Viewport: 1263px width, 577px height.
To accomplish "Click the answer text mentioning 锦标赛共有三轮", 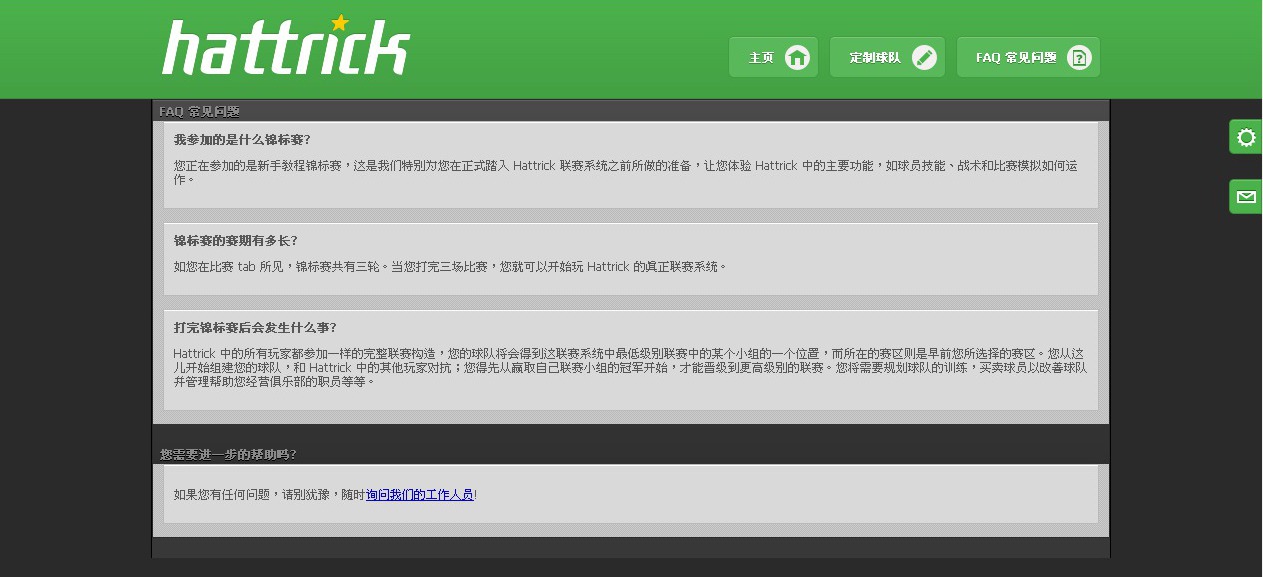I will click(450, 267).
